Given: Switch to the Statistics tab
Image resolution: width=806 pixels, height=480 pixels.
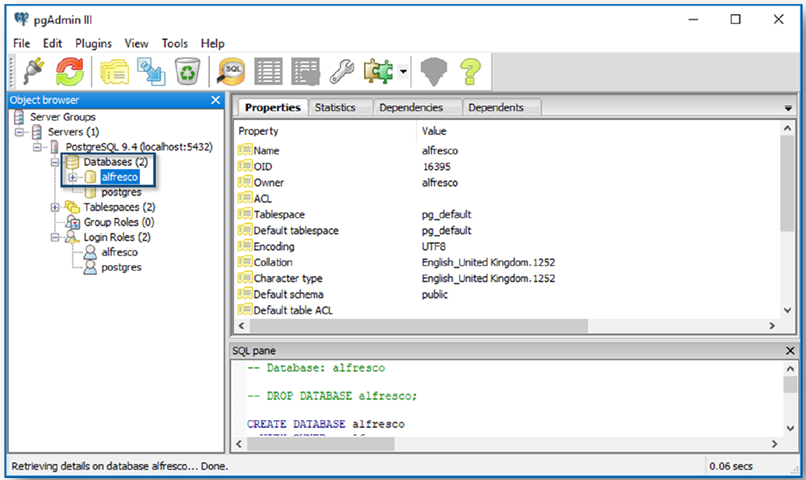Looking at the screenshot, I should click(x=335, y=107).
